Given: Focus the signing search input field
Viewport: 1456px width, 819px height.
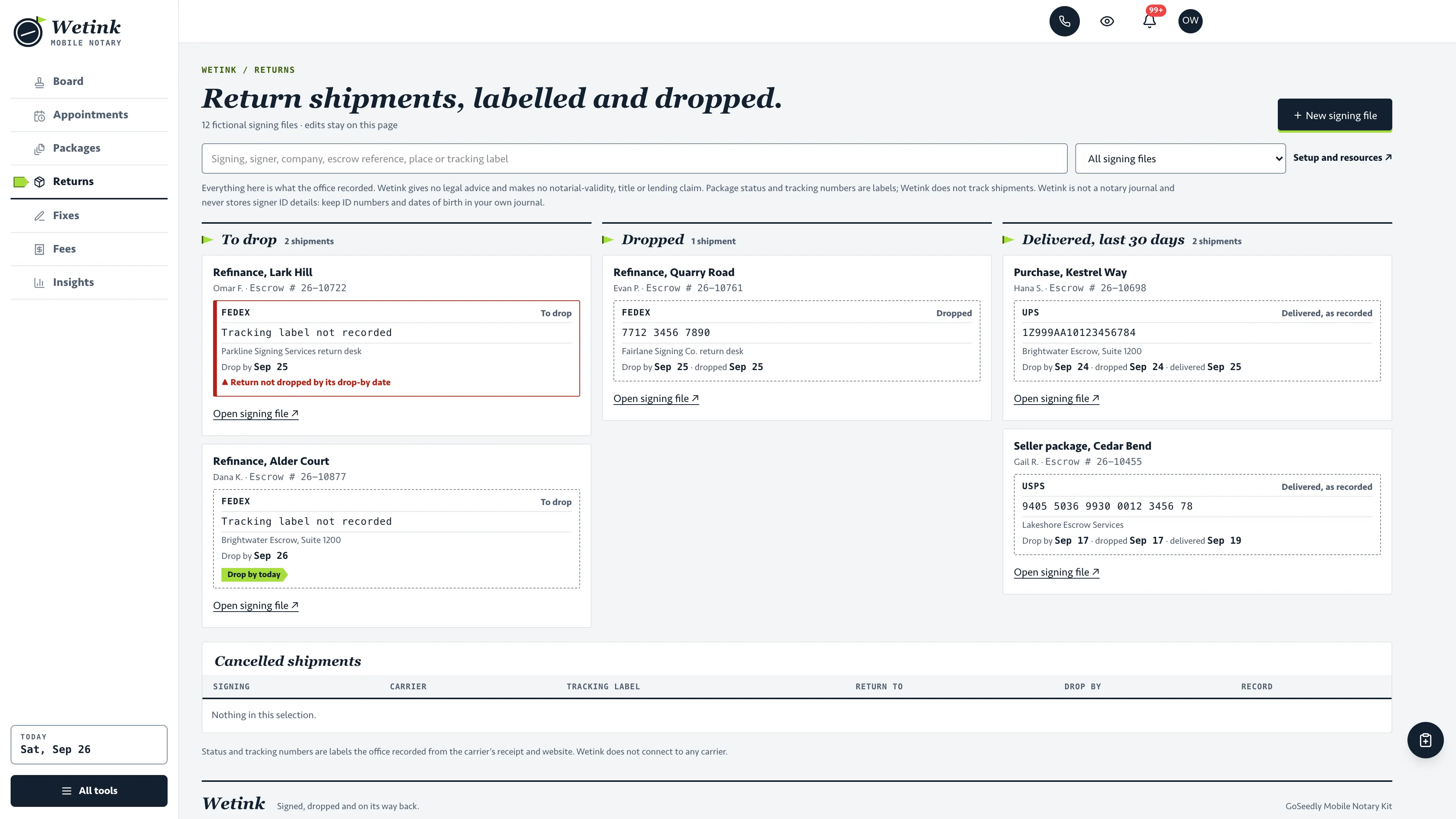Looking at the screenshot, I should (x=634, y=159).
